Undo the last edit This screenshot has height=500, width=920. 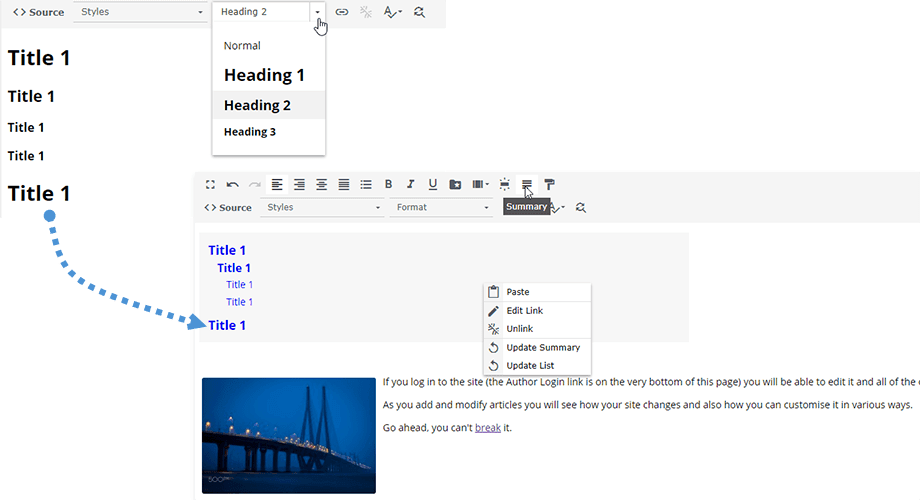pyautogui.click(x=232, y=185)
